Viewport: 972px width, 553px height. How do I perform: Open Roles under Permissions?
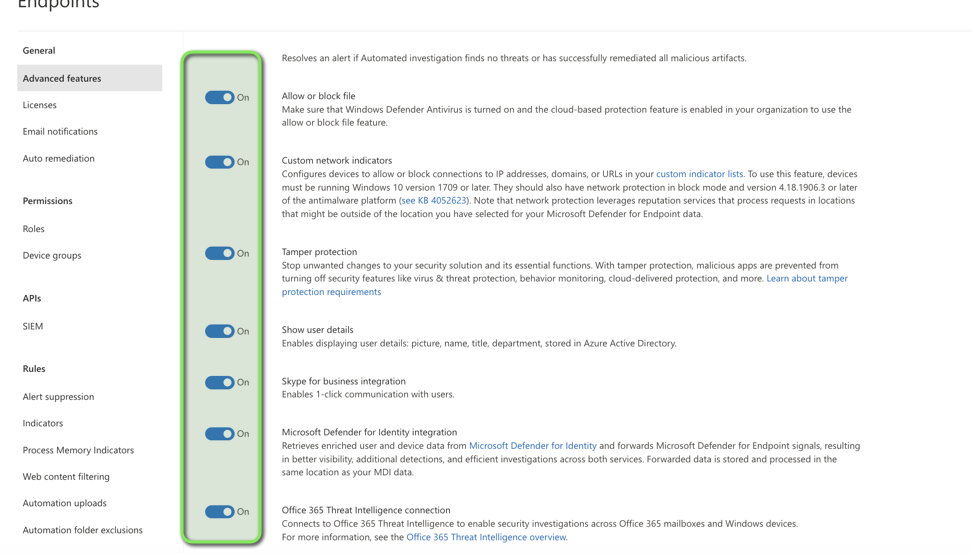click(34, 229)
